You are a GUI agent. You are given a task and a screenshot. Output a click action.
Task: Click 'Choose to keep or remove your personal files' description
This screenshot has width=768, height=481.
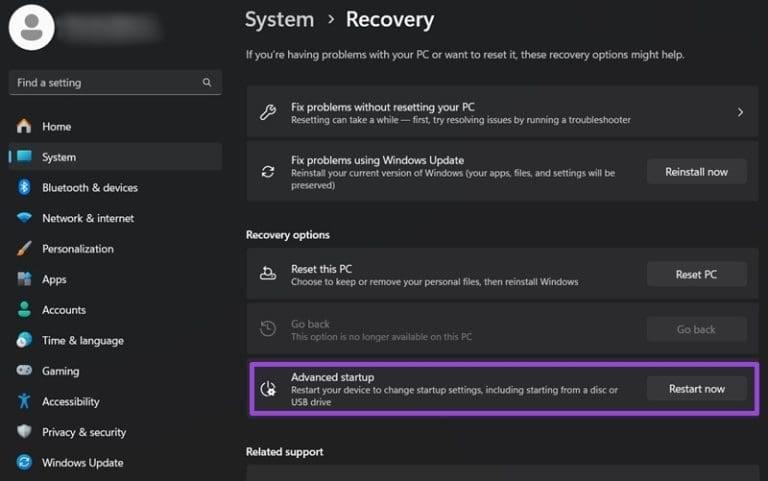click(x=434, y=282)
